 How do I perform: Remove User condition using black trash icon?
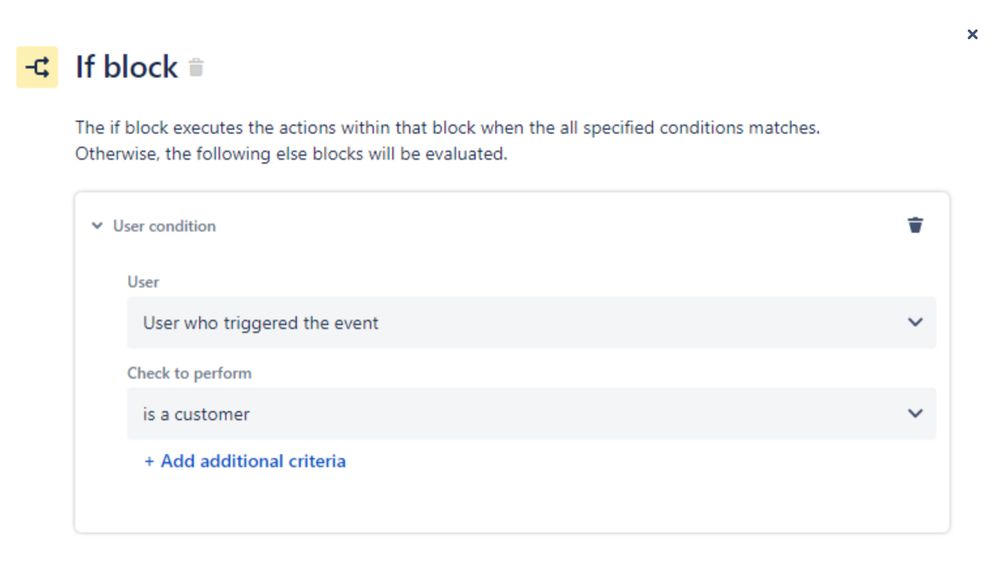coord(915,225)
